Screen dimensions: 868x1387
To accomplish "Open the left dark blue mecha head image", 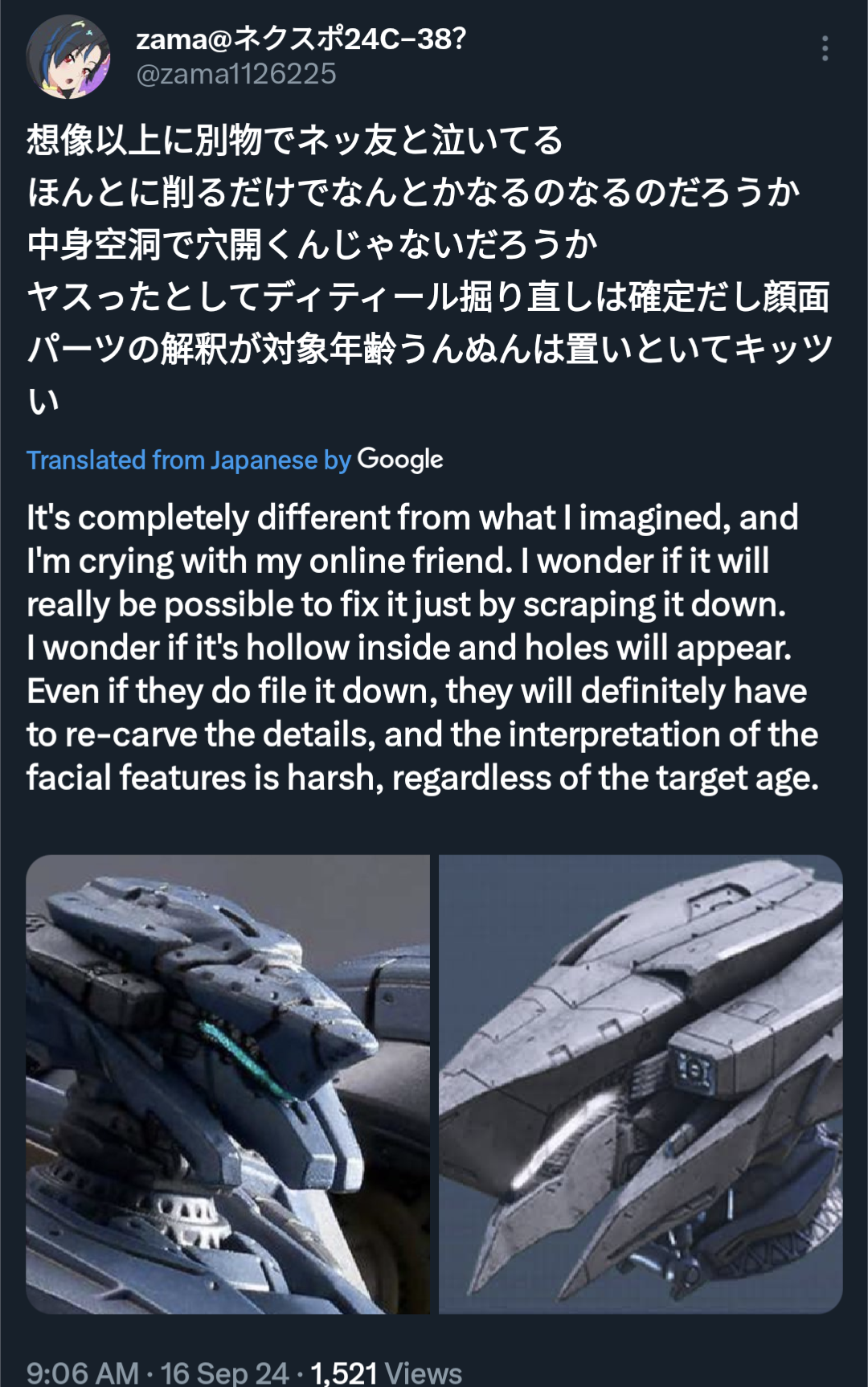I will click(x=227, y=1084).
